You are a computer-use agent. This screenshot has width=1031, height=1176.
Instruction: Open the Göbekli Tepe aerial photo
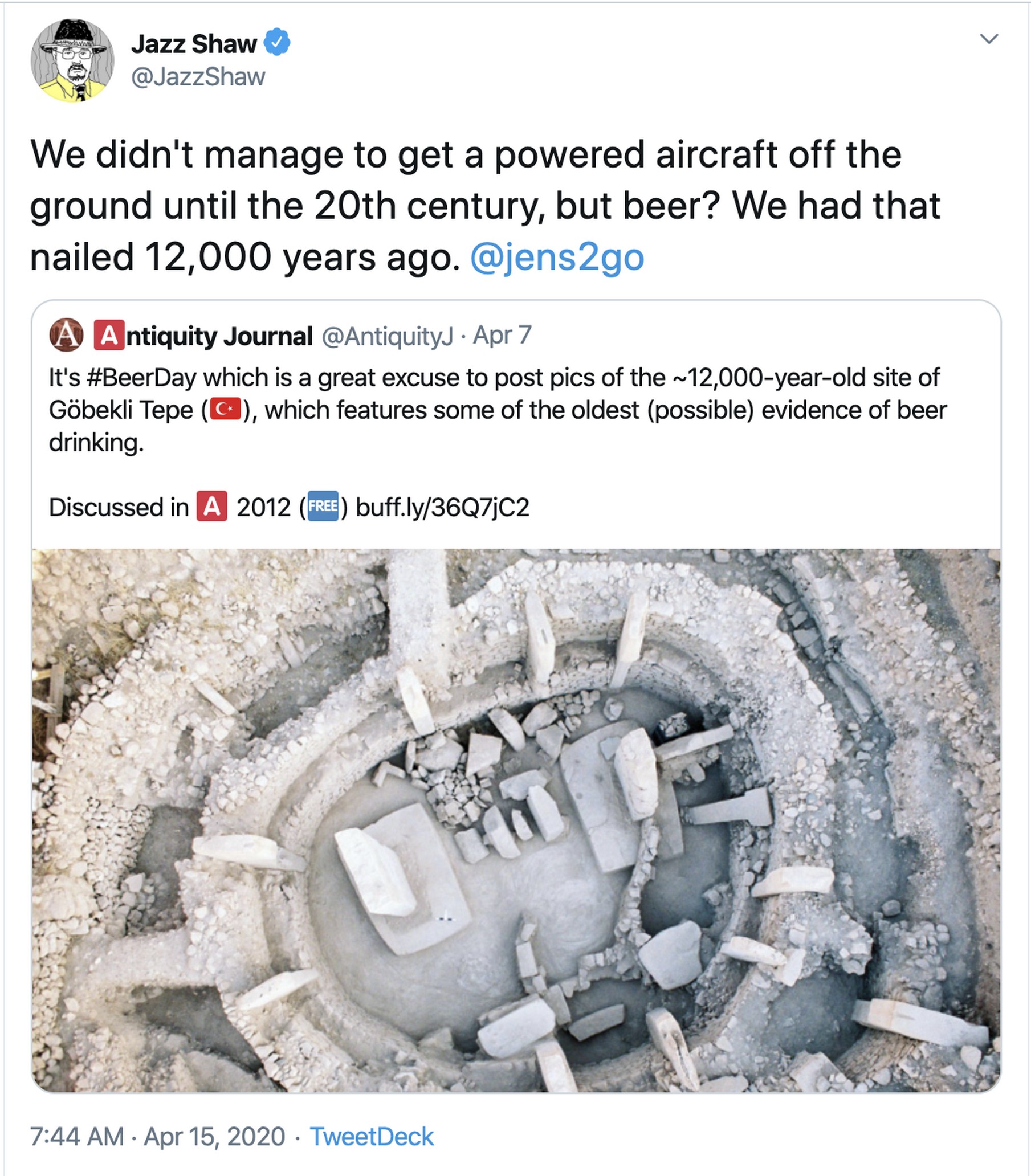click(x=515, y=819)
